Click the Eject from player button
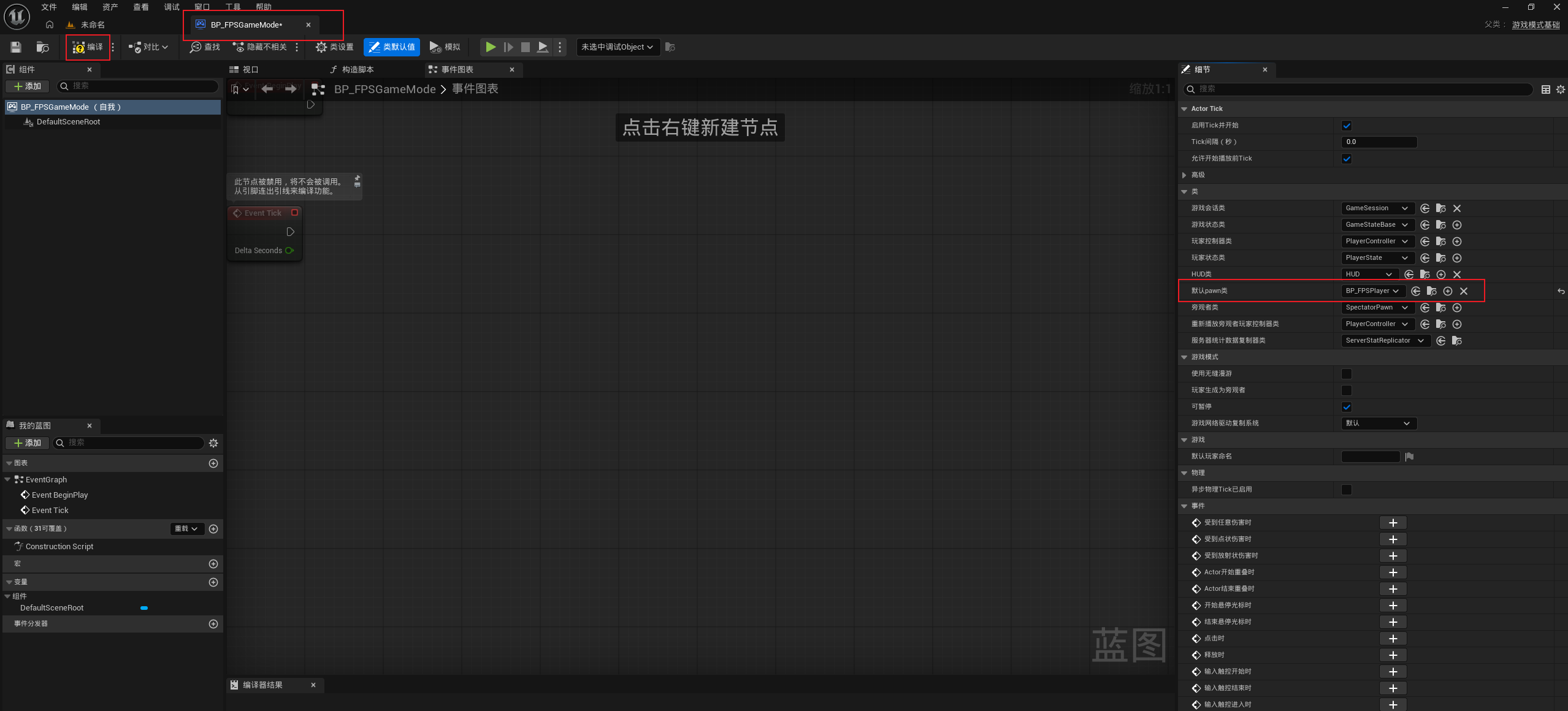The height and width of the screenshot is (711, 1568). pos(543,47)
